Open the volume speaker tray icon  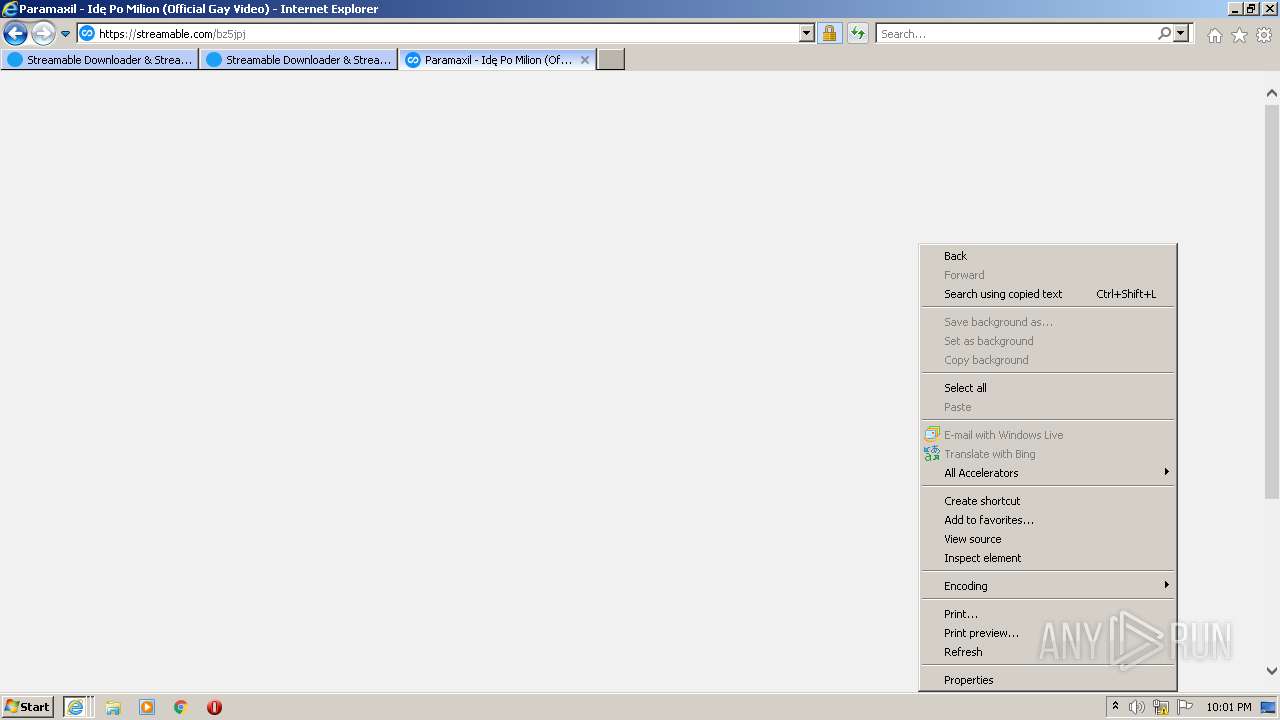tap(1137, 707)
